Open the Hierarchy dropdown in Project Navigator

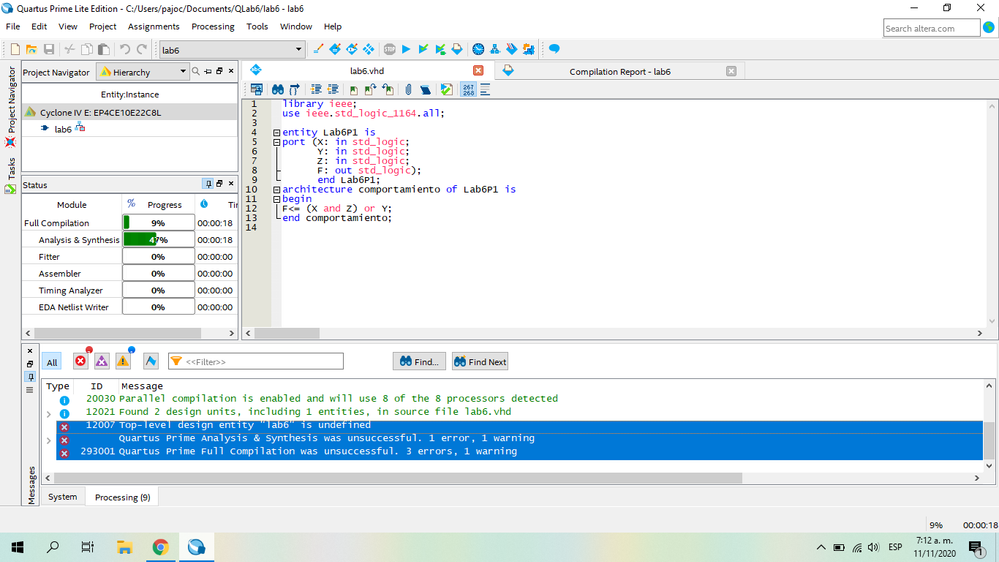pos(182,72)
